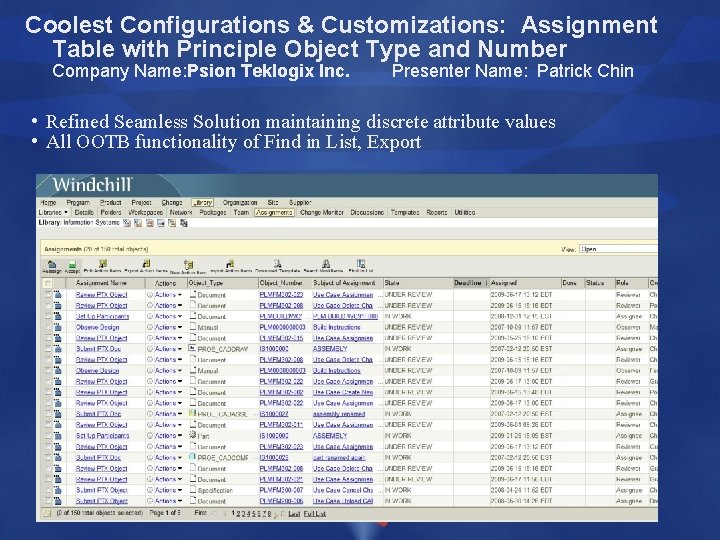
Task: Open the Actions menu in the PROE_CADDRAW row
Action: coord(168,349)
